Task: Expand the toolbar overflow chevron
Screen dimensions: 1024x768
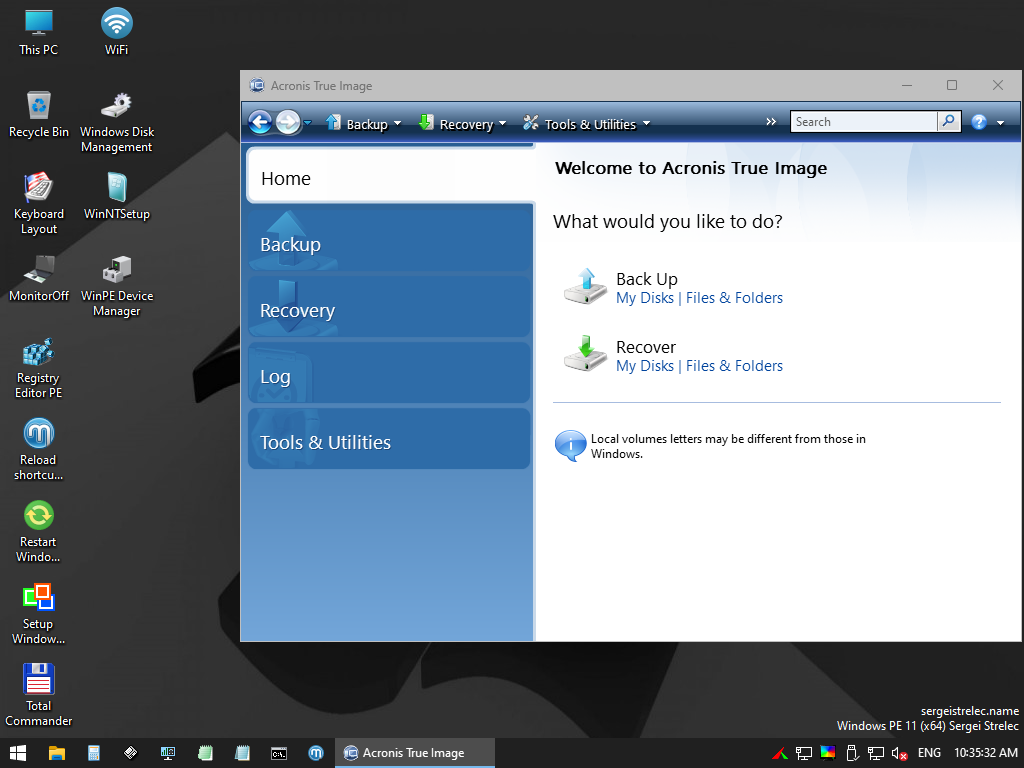Action: click(770, 120)
